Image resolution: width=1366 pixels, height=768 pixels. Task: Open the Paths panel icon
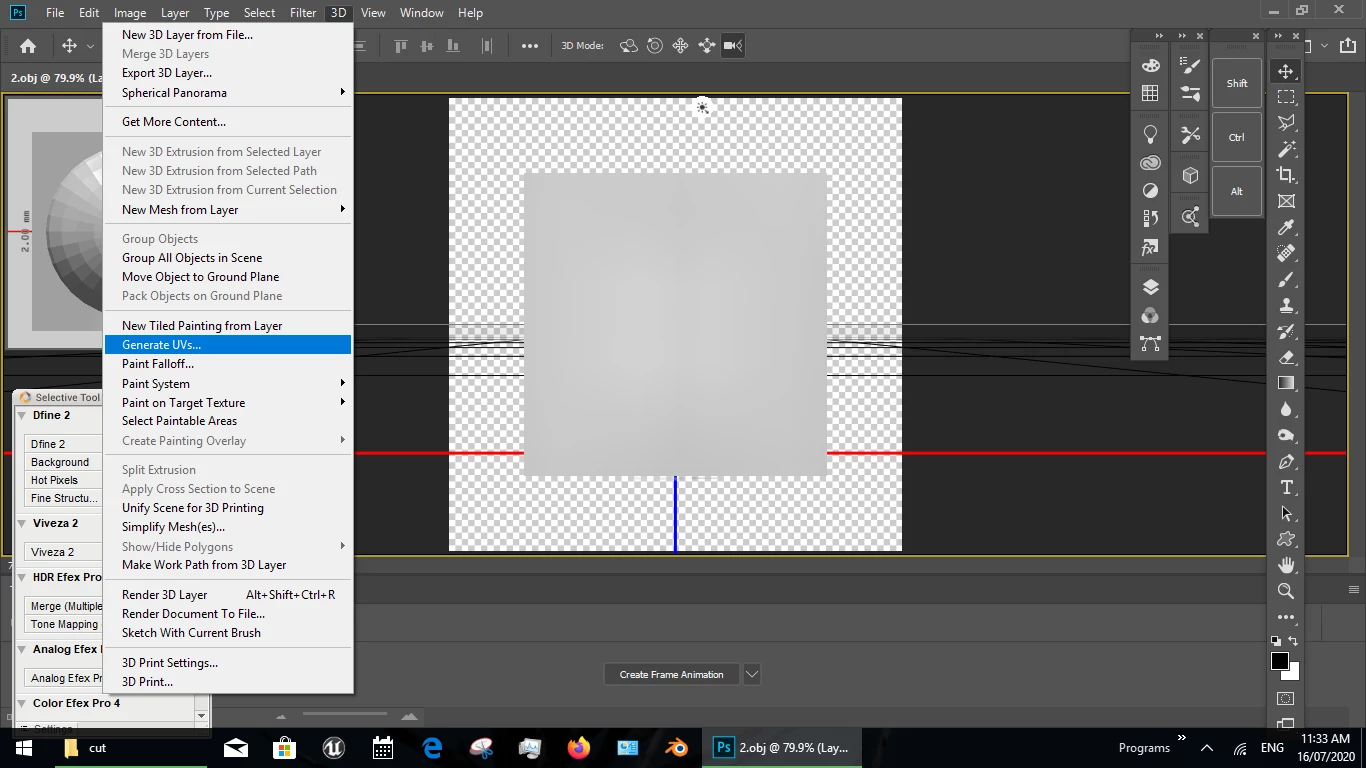pos(1150,343)
